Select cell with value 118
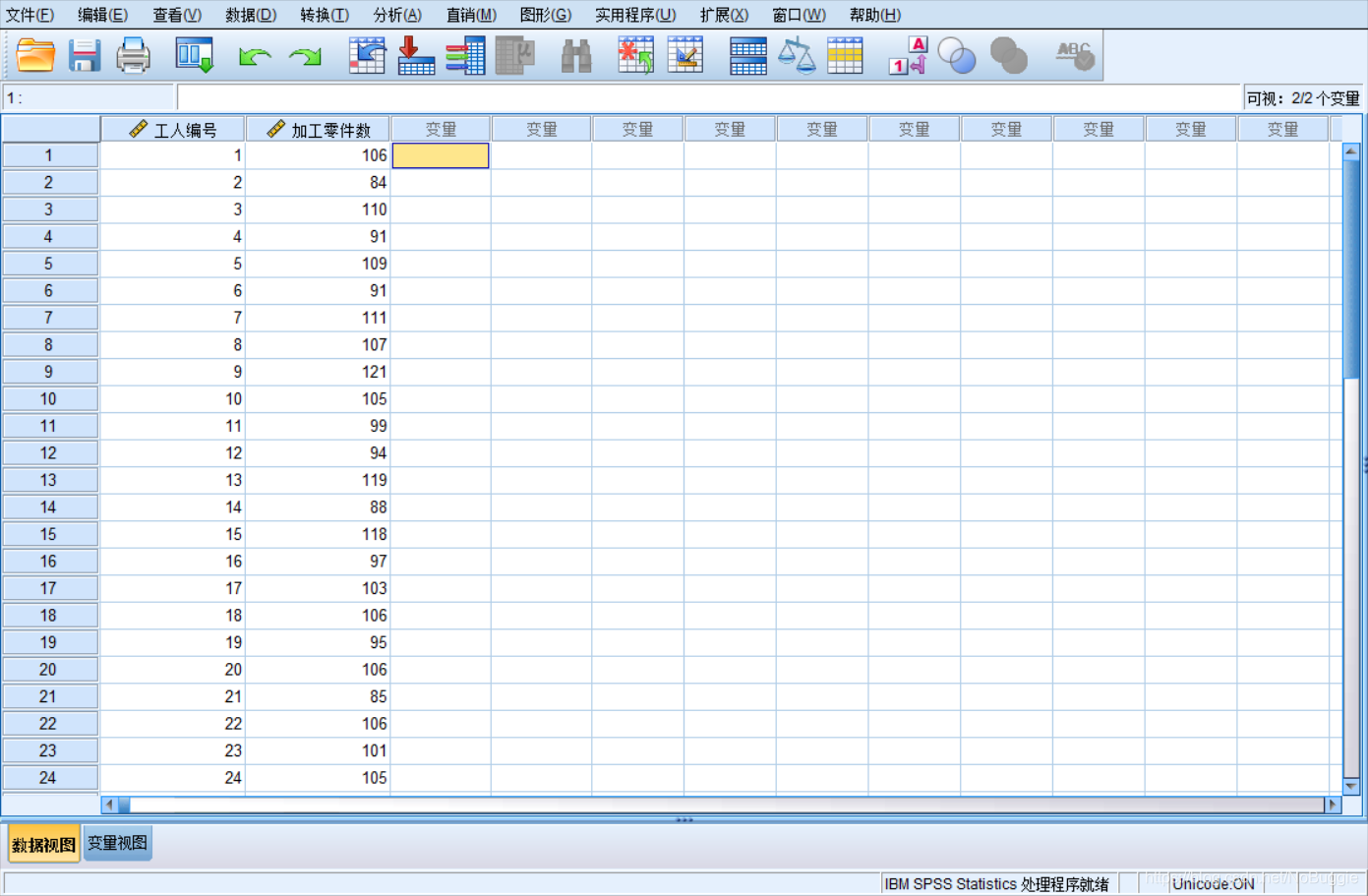 tap(318, 534)
